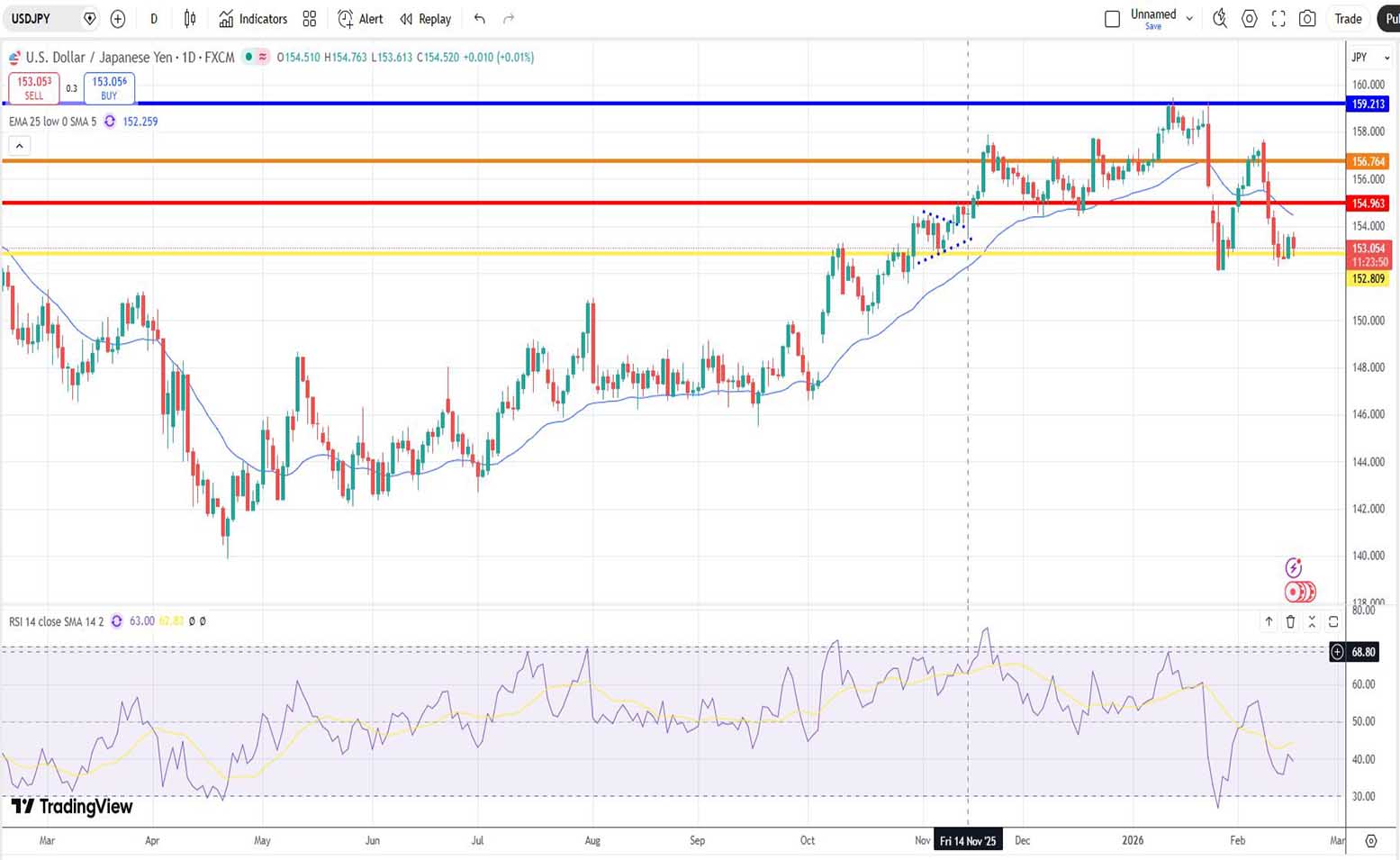Collapse the indicator legend with chevron
1400x860 pixels.
(19, 145)
